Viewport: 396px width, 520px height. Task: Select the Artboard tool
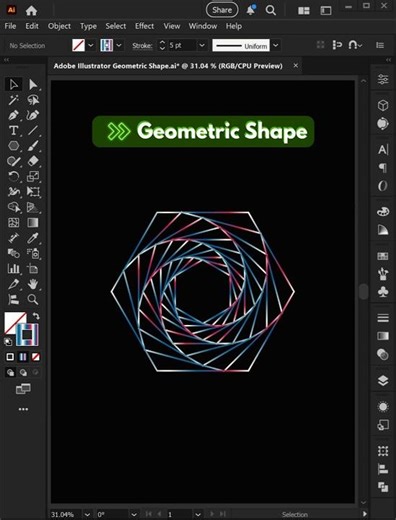[x=33, y=269]
